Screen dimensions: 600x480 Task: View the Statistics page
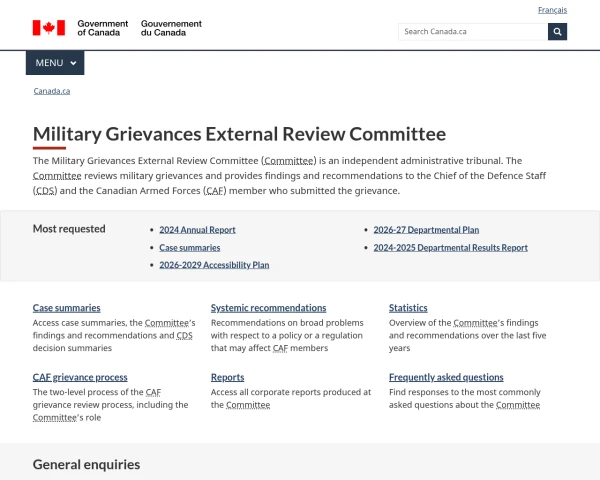pyautogui.click(x=408, y=308)
